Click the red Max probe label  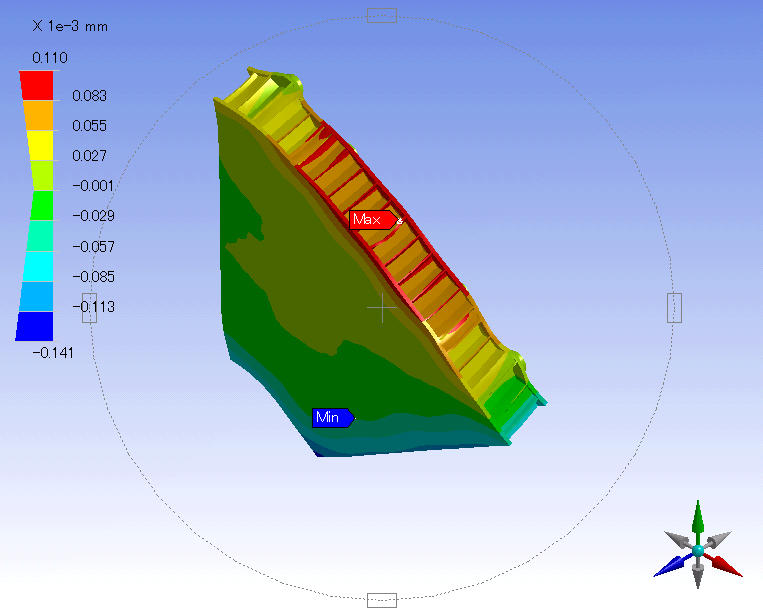click(x=374, y=220)
